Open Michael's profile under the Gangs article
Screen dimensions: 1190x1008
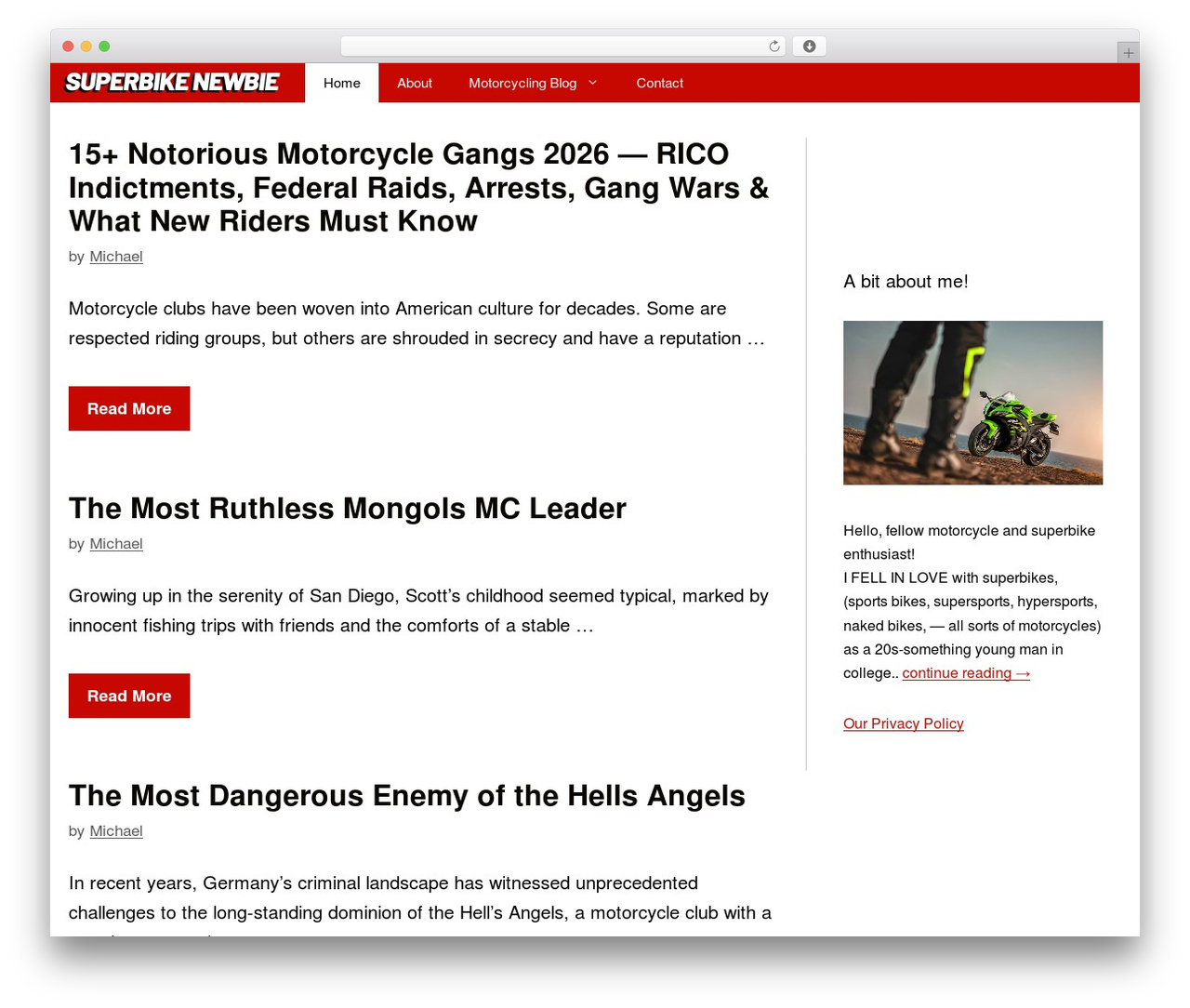click(116, 257)
